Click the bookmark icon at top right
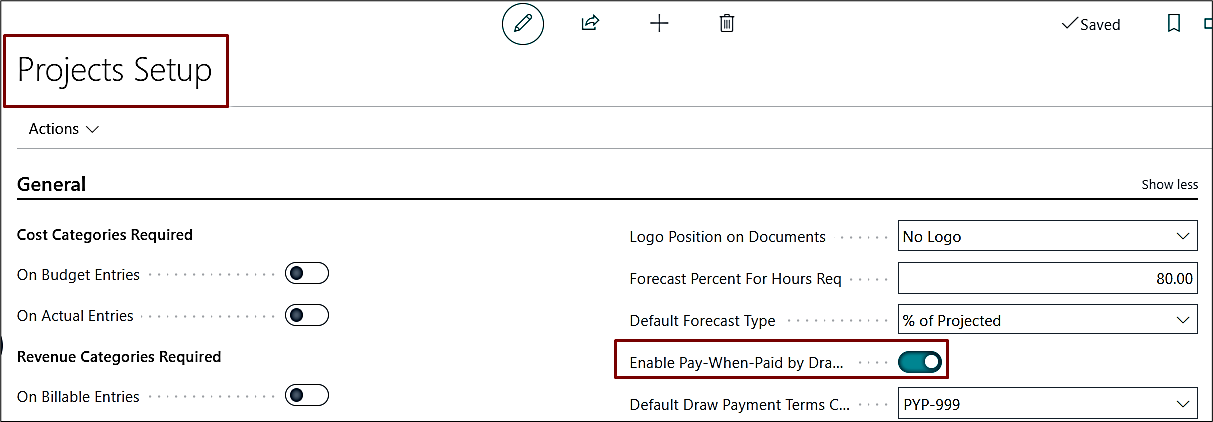Screen dimensions: 1213x422 [x=1174, y=23]
